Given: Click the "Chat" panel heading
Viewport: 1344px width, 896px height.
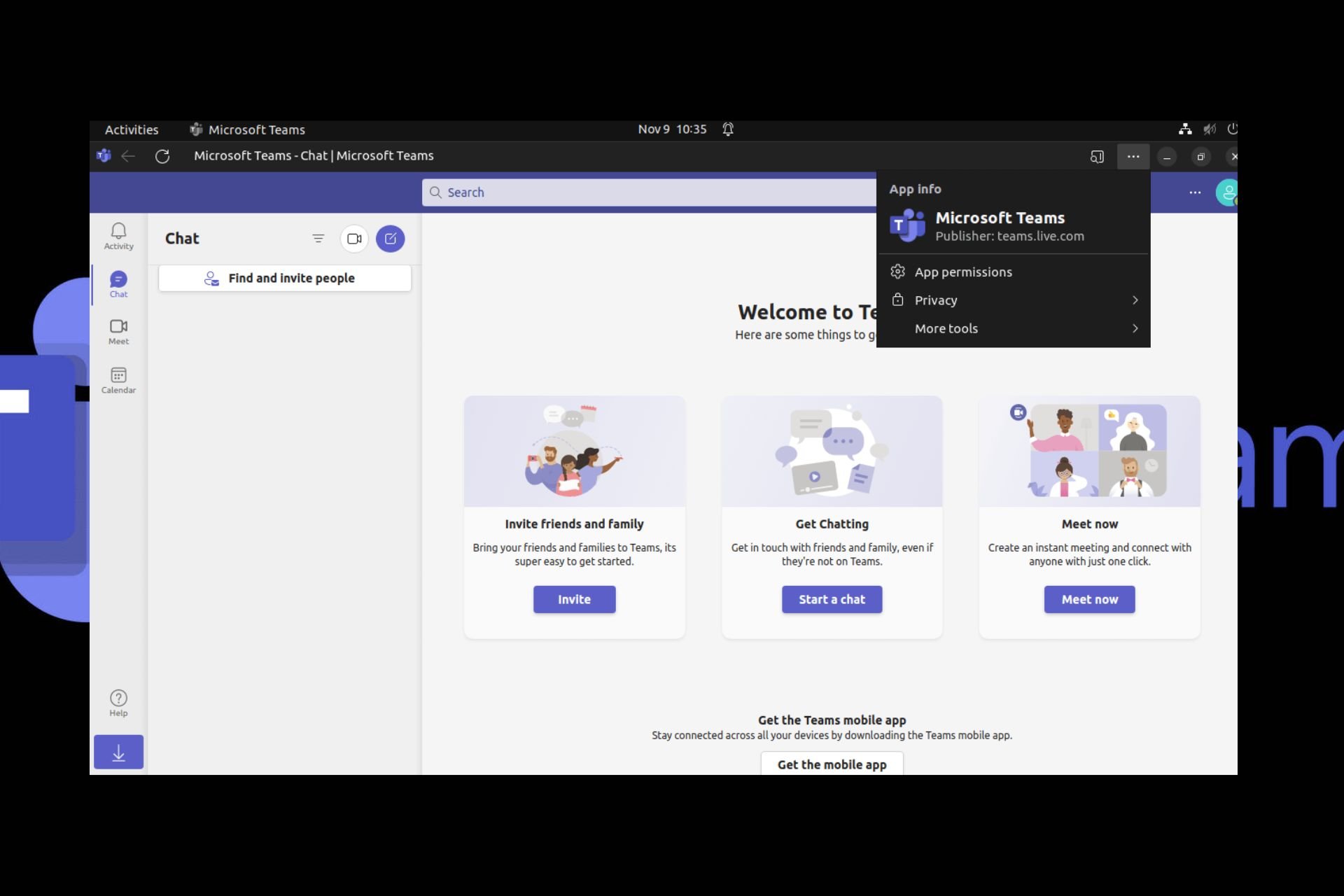Looking at the screenshot, I should (x=182, y=239).
